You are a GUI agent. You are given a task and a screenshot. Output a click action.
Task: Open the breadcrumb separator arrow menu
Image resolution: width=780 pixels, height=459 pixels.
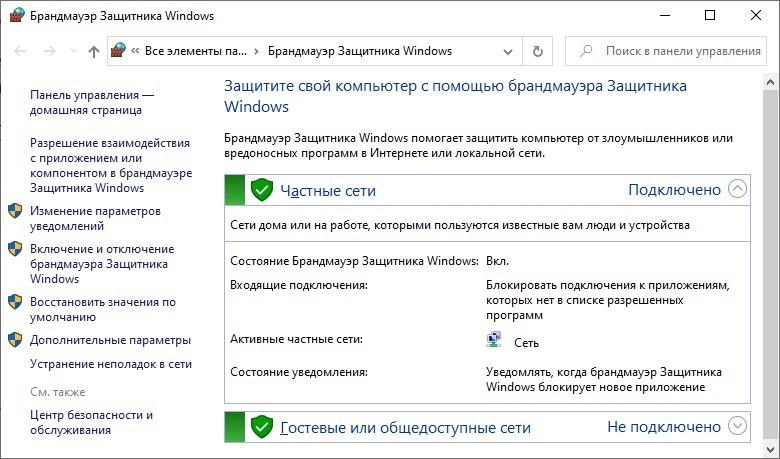tap(257, 51)
